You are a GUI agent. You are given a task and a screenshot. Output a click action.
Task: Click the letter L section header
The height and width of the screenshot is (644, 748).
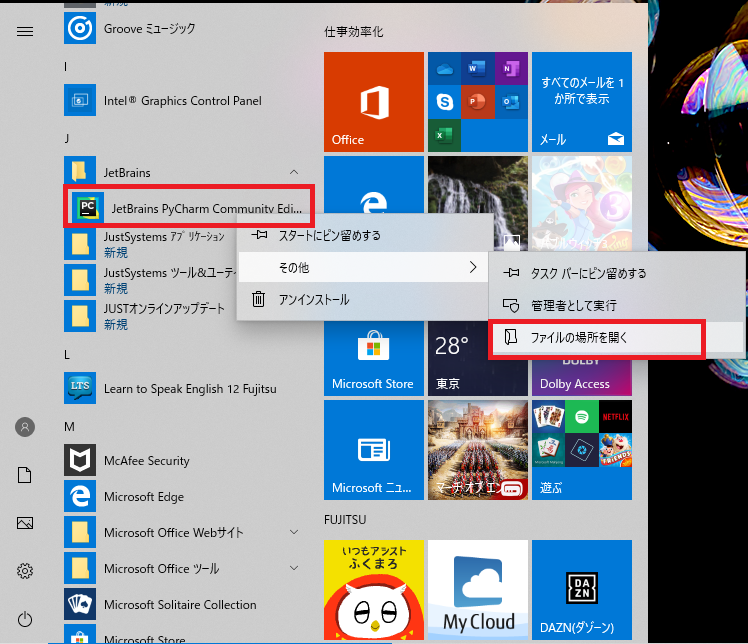[x=67, y=355]
